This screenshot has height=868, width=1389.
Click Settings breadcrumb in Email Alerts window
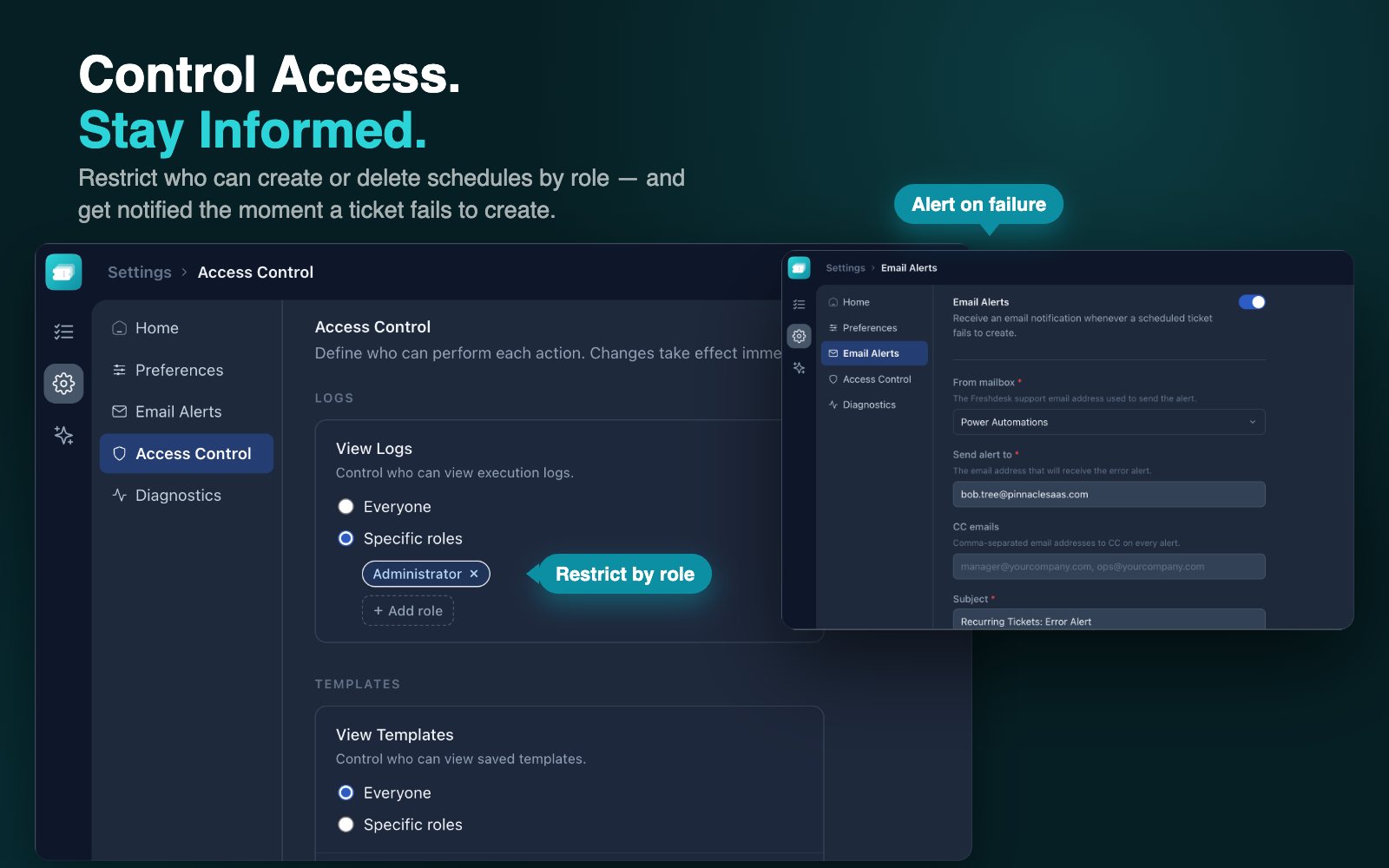click(846, 268)
